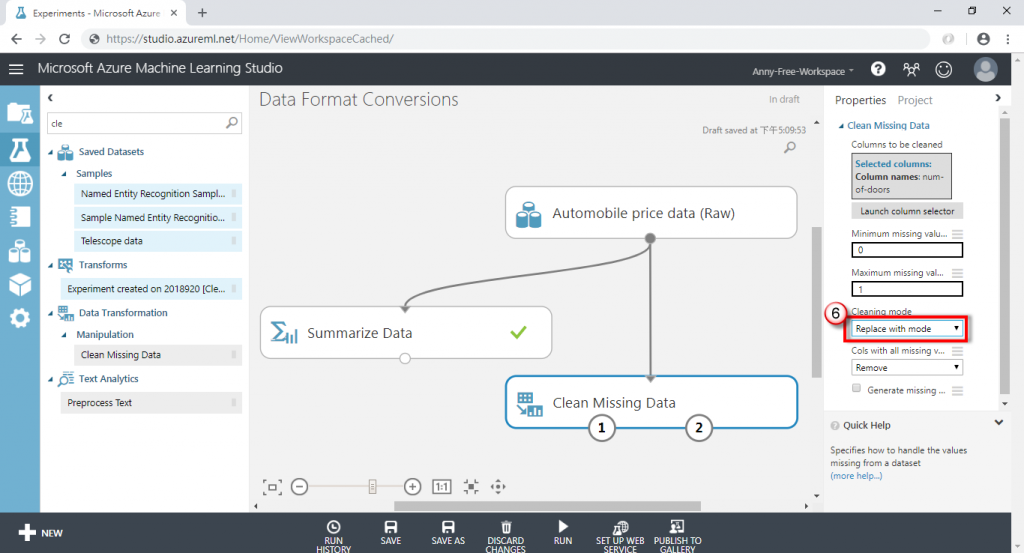
Task: Select the Clean Missing Data palette module
Action: (x=157, y=355)
